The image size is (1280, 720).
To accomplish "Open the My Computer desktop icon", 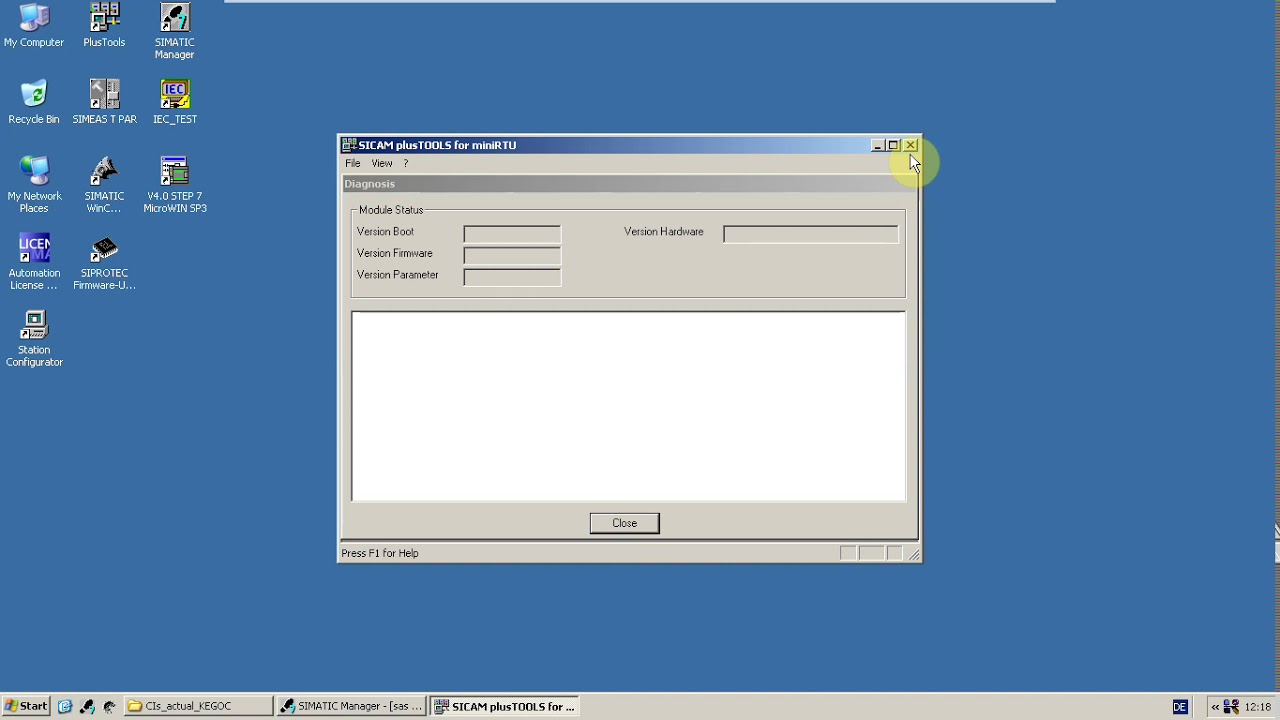I will (x=34, y=25).
